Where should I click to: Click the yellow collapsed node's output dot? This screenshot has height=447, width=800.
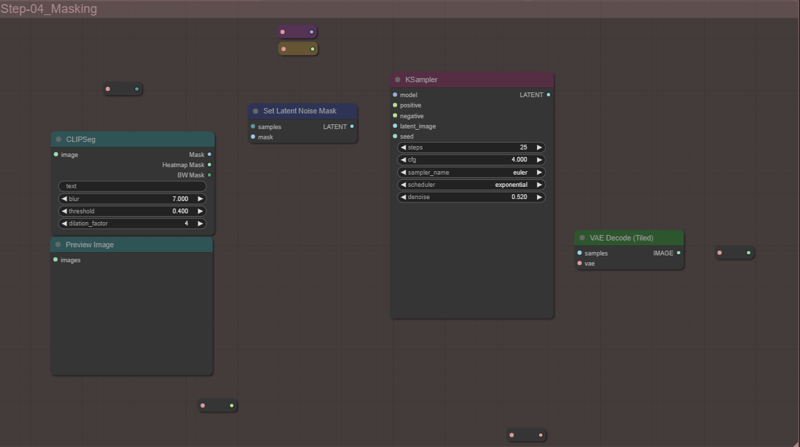312,49
